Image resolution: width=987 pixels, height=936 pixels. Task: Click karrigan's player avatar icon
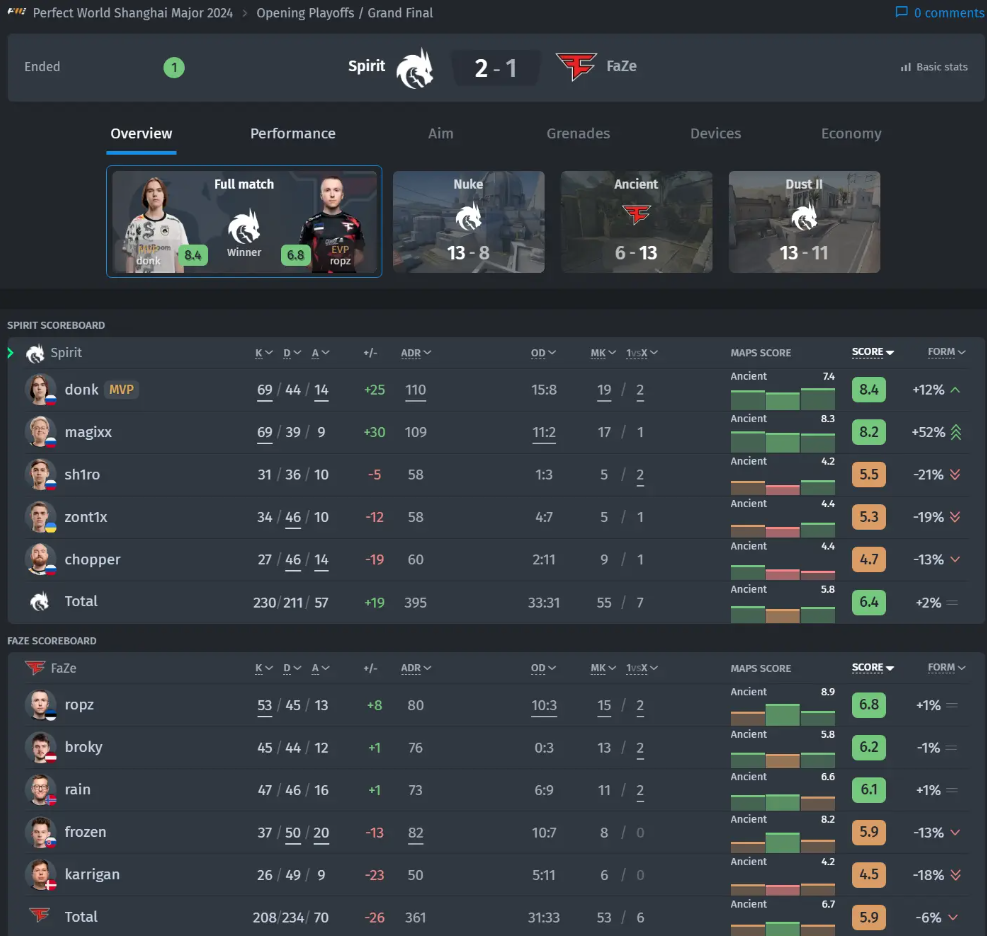coord(40,875)
